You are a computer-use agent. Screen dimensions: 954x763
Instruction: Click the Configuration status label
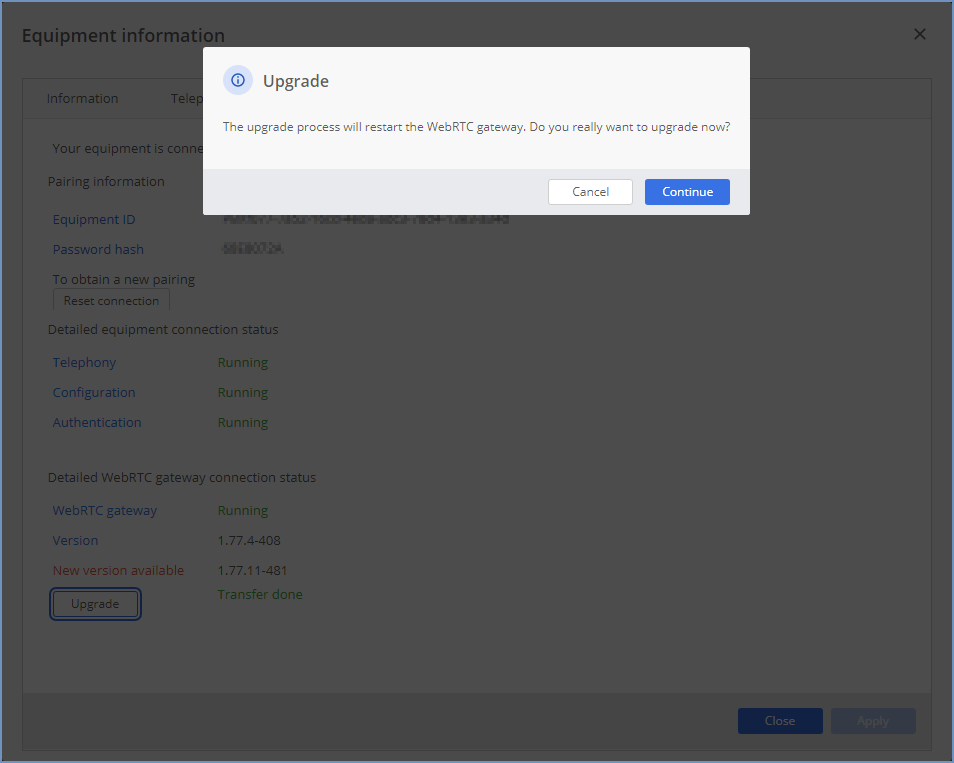[94, 392]
